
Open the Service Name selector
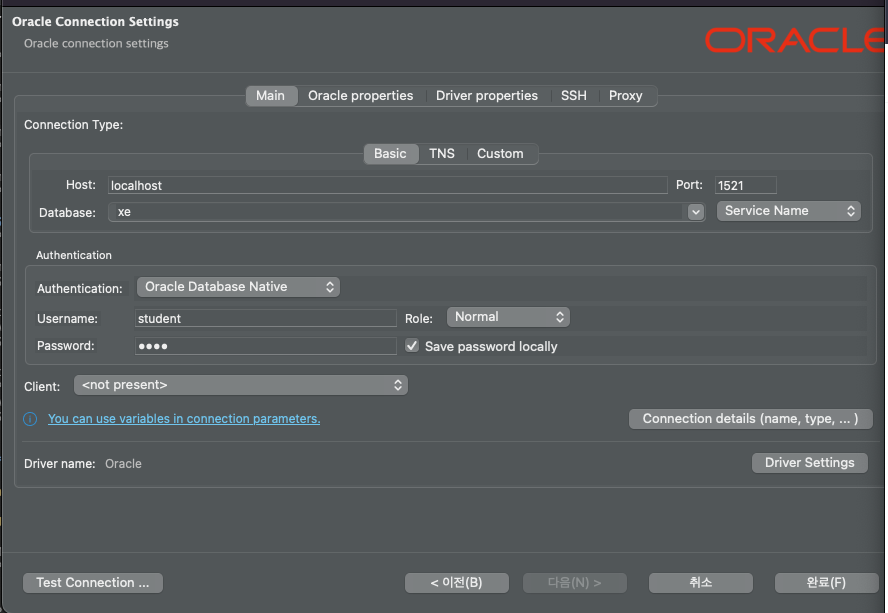pos(788,211)
